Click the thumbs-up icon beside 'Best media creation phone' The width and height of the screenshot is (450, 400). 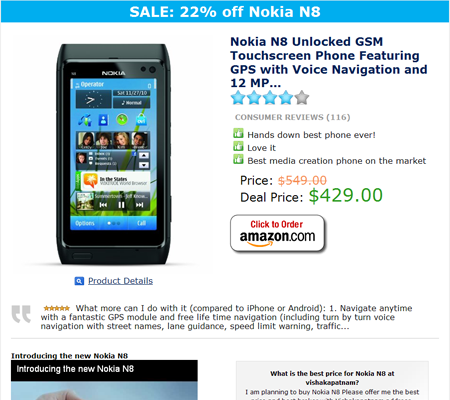[238, 159]
